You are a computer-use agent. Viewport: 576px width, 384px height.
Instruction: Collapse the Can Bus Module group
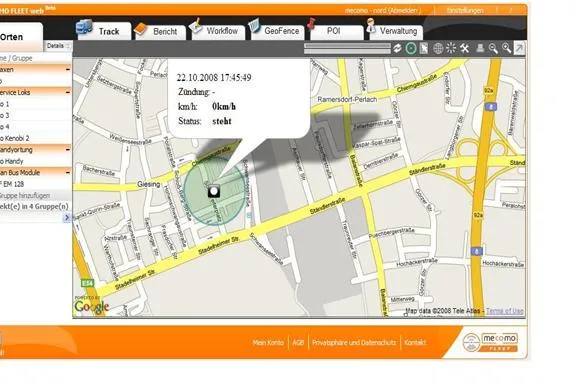pos(68,172)
